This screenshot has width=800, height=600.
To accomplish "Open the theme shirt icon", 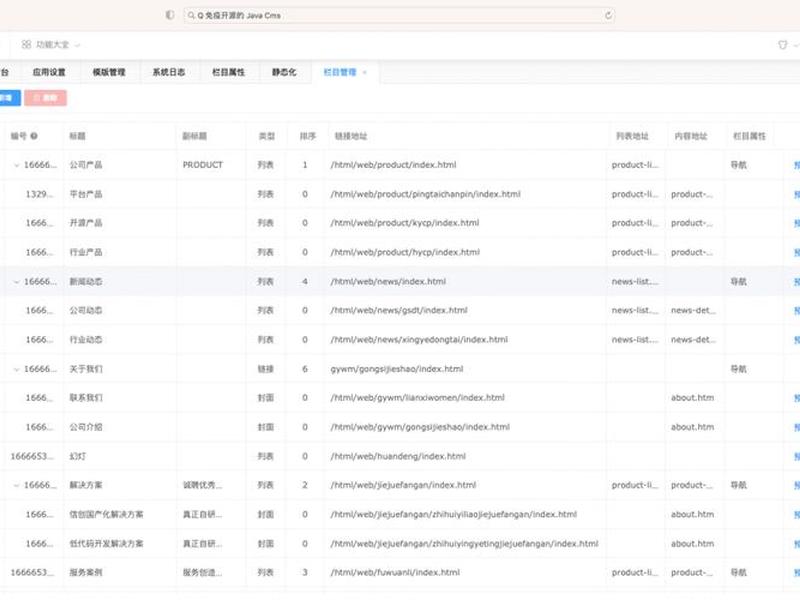I will 783,45.
